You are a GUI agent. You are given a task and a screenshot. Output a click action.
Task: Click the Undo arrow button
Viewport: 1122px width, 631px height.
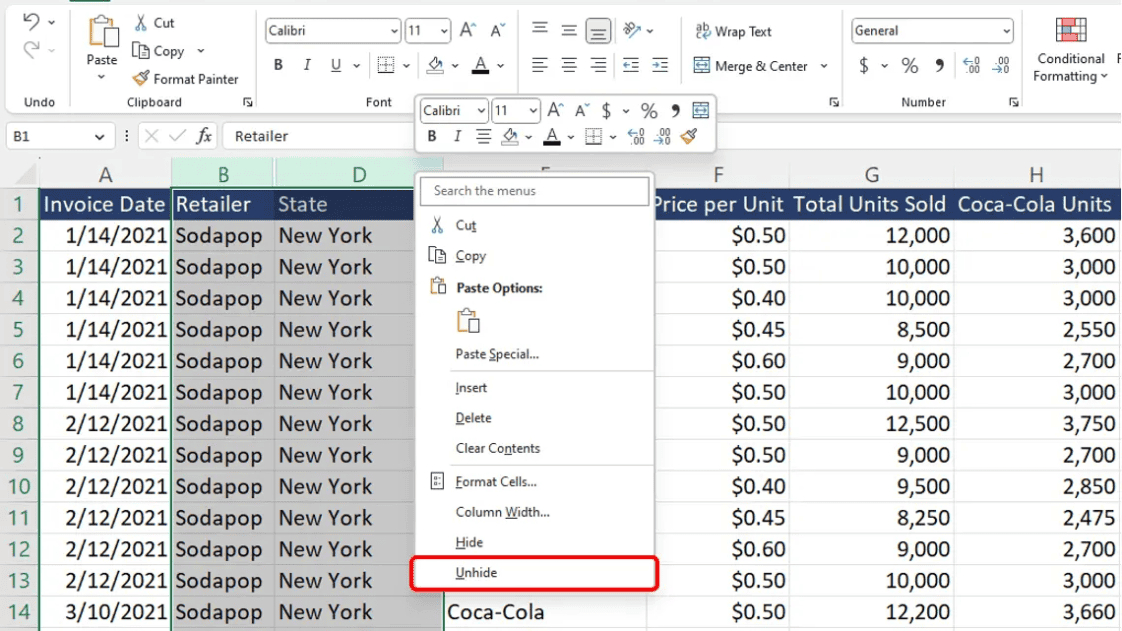(x=32, y=22)
